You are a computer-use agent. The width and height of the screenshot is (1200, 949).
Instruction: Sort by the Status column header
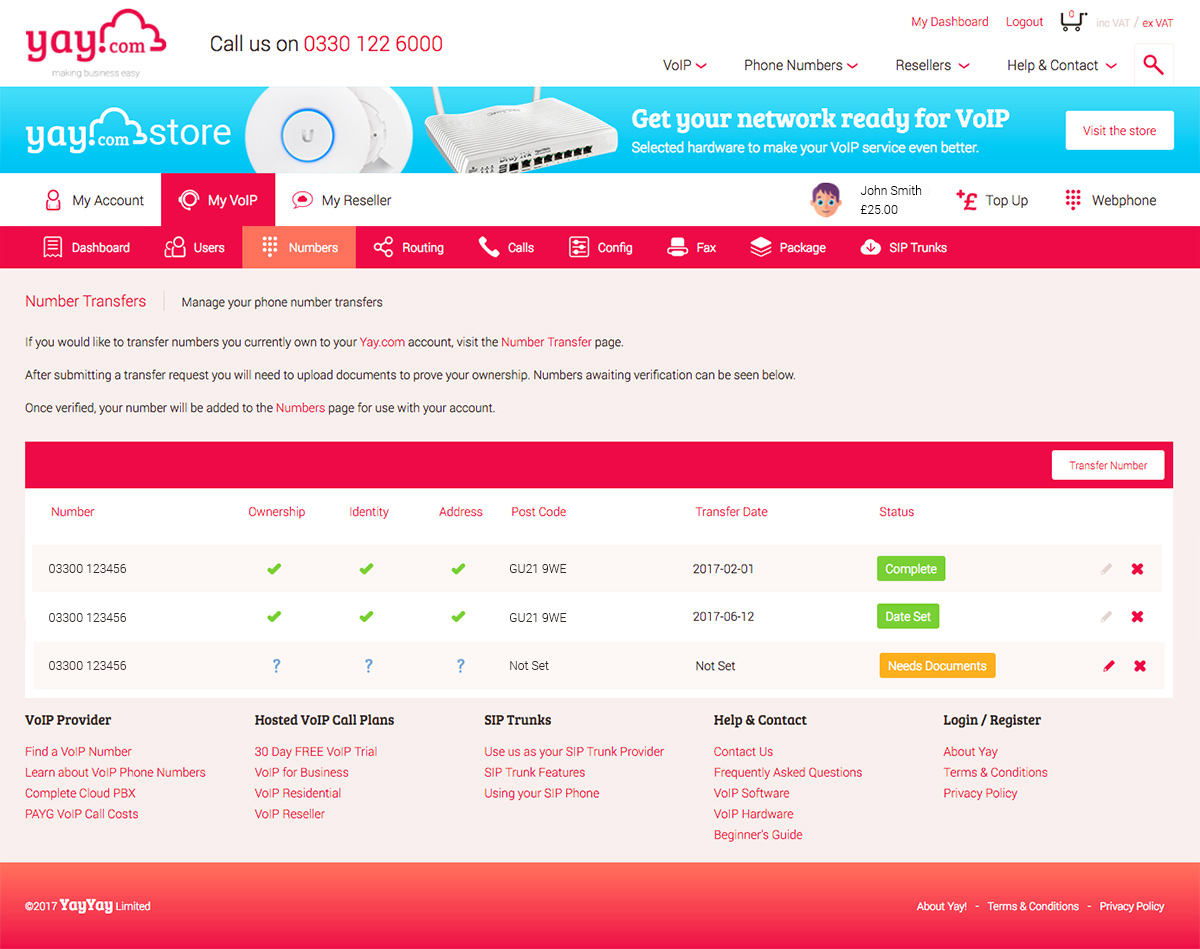click(x=896, y=512)
